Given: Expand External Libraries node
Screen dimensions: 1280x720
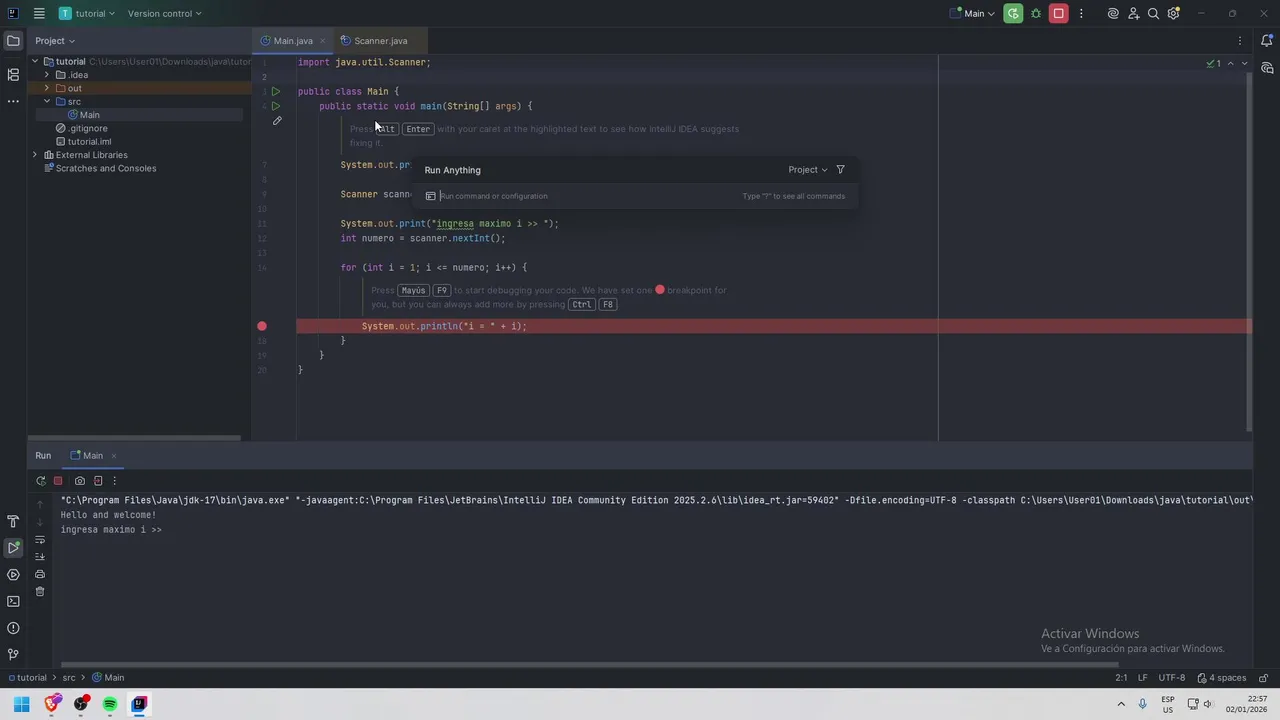Looking at the screenshot, I should (35, 155).
